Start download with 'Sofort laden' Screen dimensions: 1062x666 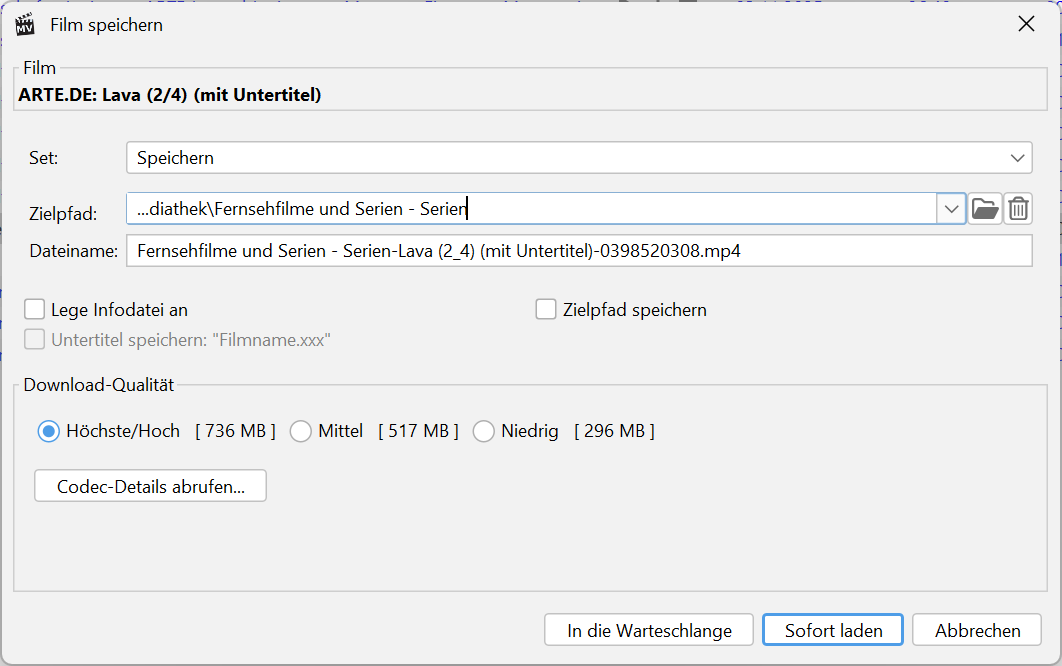click(x=833, y=631)
